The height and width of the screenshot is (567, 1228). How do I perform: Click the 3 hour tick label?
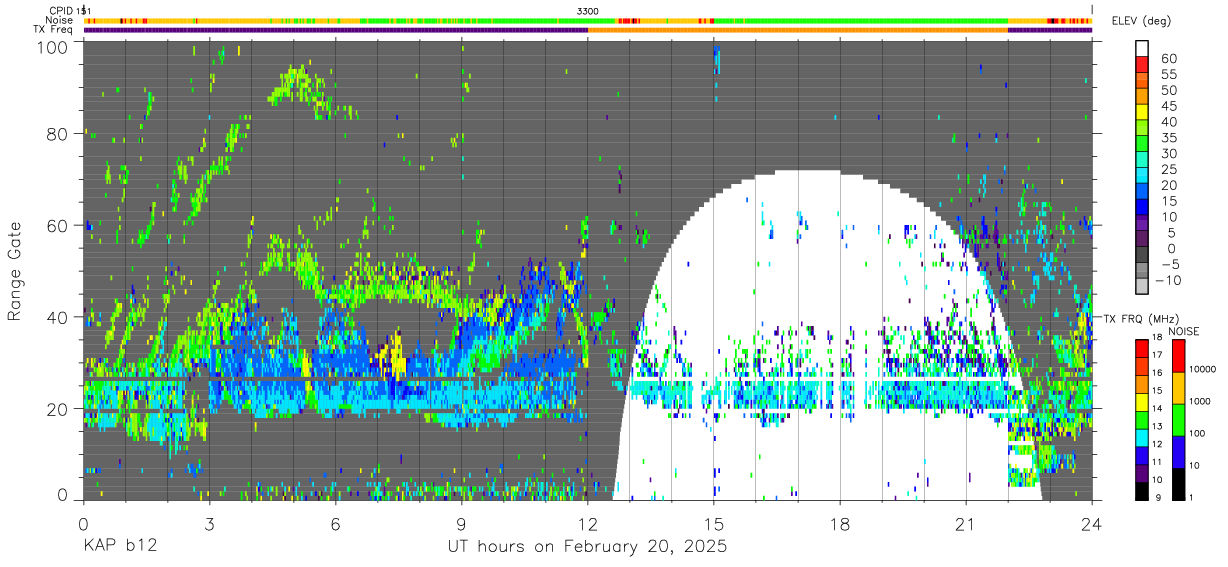click(x=209, y=524)
